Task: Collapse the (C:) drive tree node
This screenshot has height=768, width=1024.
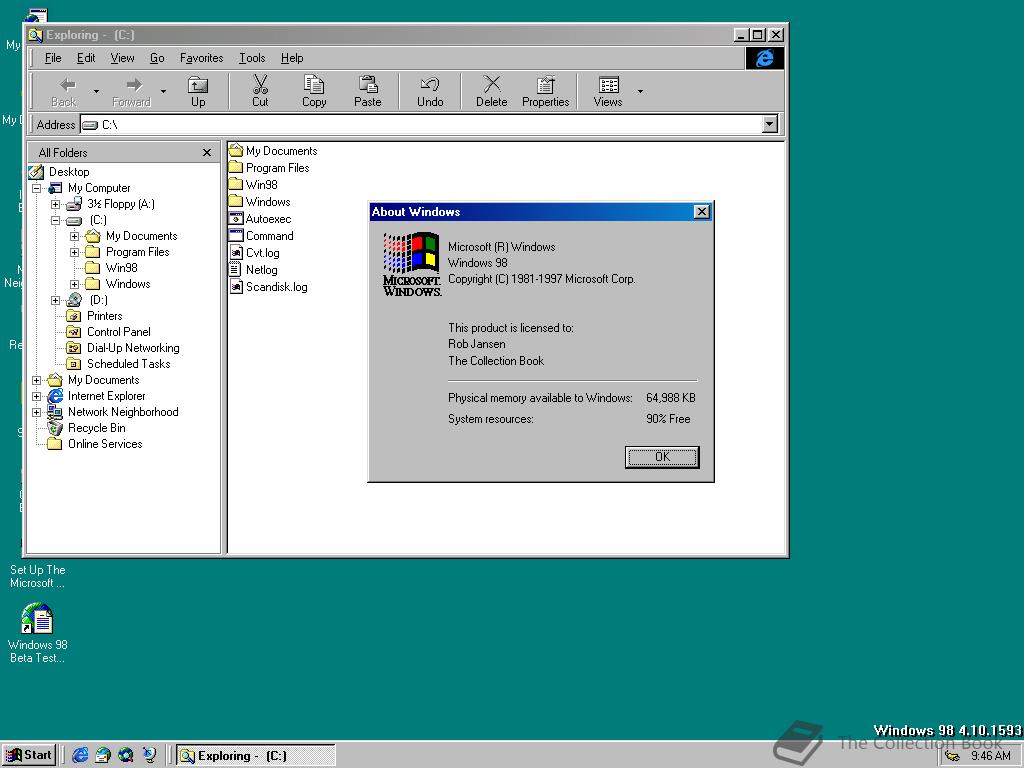Action: click(56, 220)
